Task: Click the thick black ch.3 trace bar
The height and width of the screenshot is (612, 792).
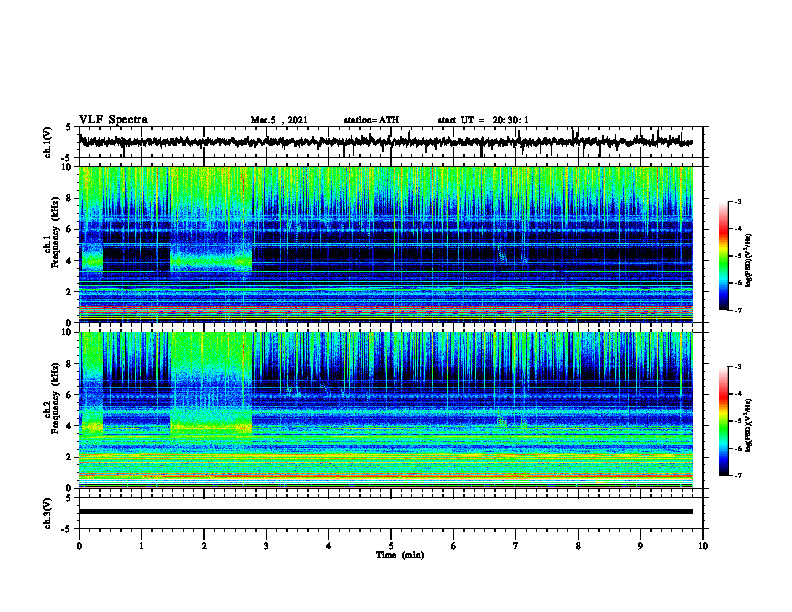Action: click(385, 512)
